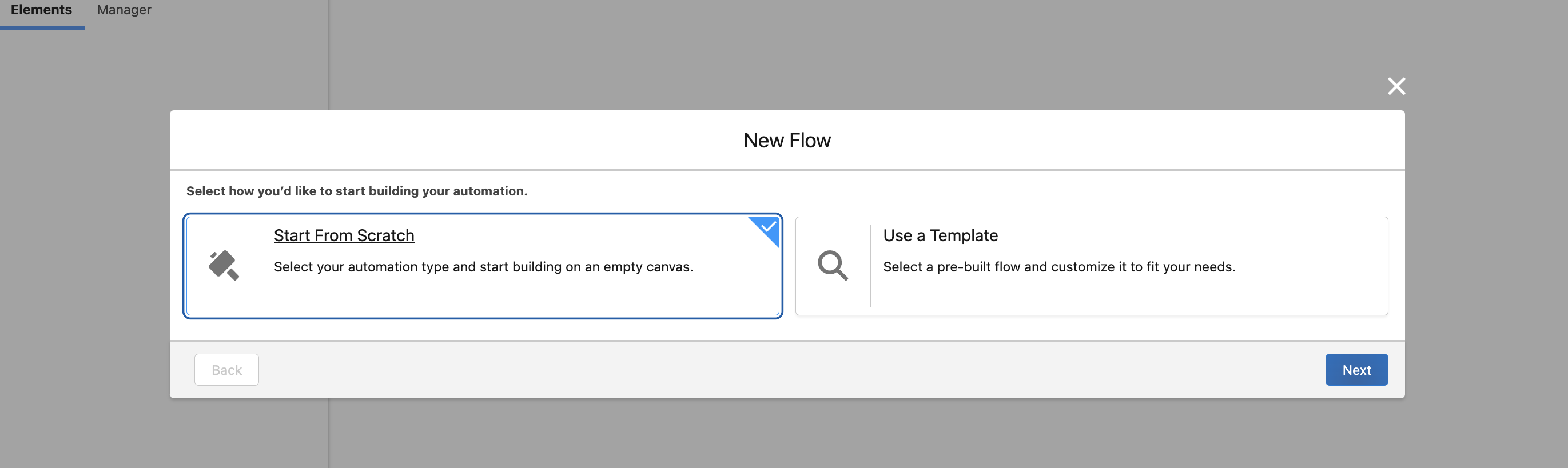Click the New Flow heading
Viewport: 1568px width, 468px height.
coord(787,141)
